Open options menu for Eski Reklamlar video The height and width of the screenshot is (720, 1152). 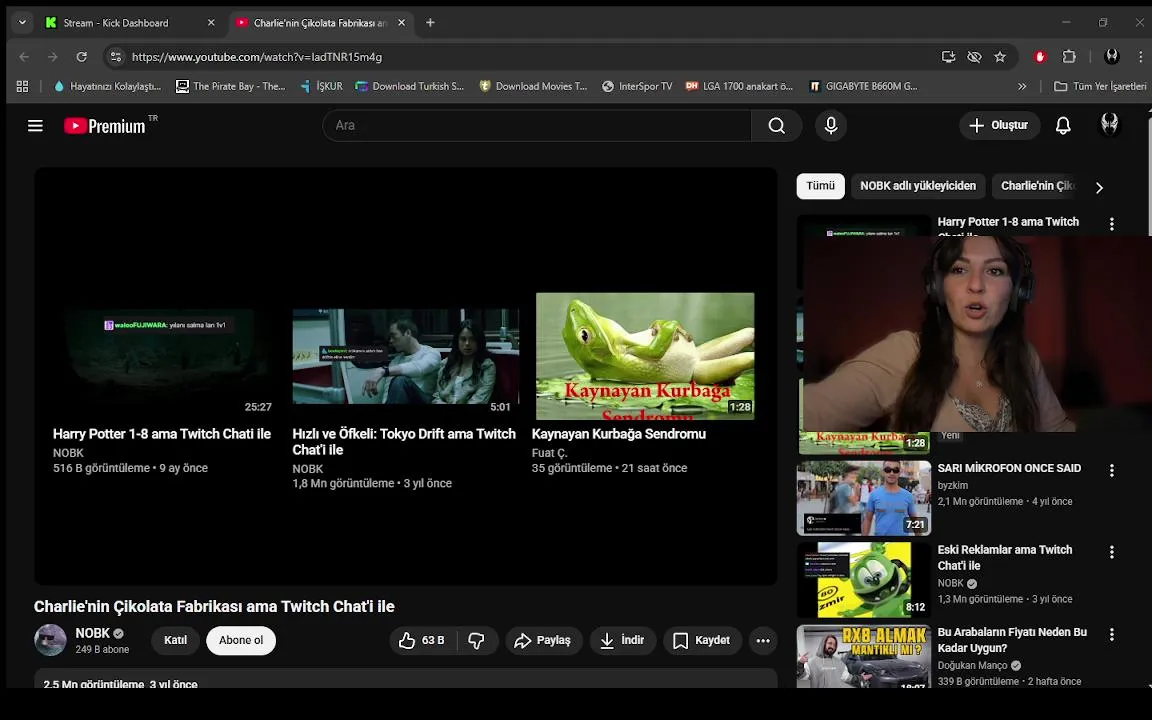click(x=1112, y=552)
